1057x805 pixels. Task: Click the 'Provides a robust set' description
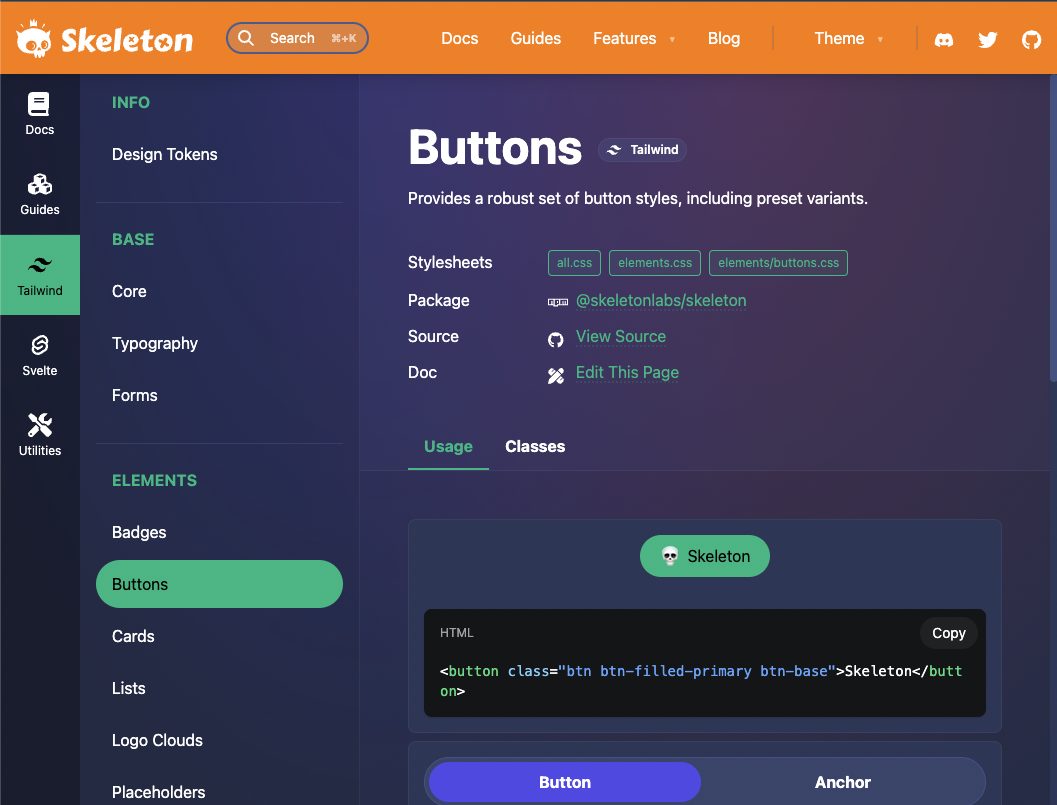[x=638, y=198]
